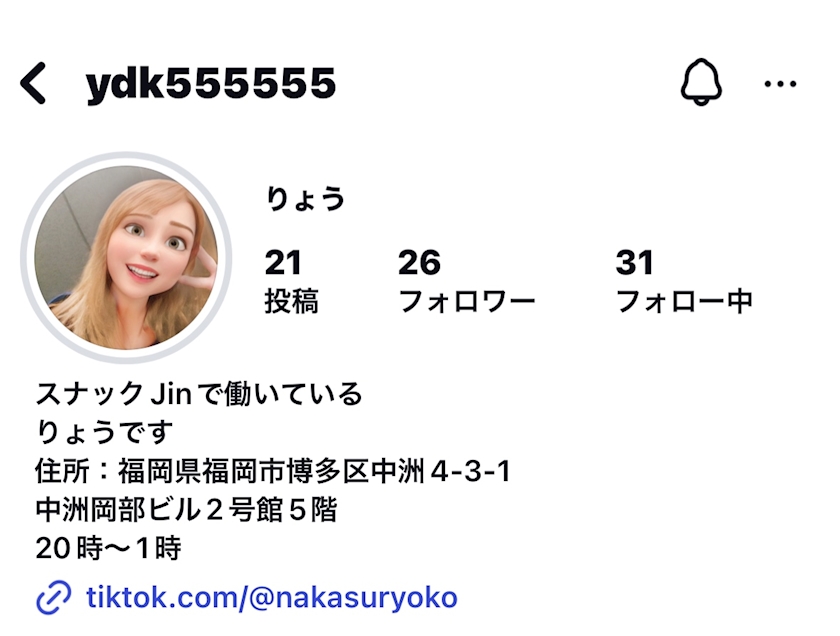This screenshot has height=636, width=840.
Task: View the cartoon-filter profile picture
Action: pyautogui.click(x=126, y=258)
